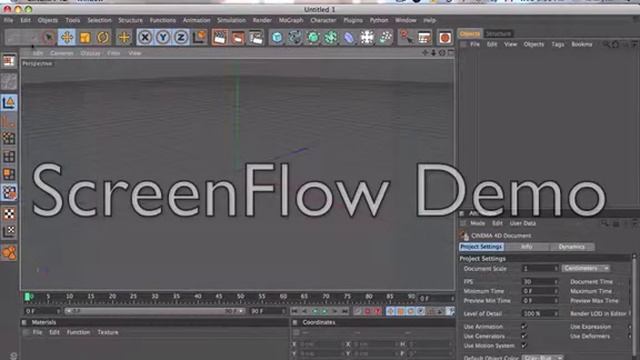
Task: Click Render to Picture Viewer icon
Action: tap(238, 38)
